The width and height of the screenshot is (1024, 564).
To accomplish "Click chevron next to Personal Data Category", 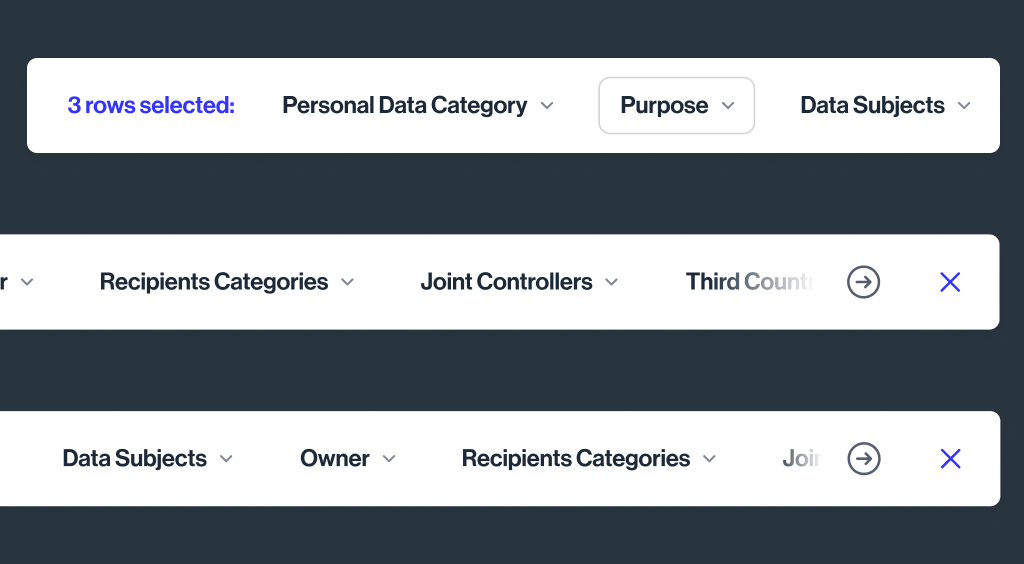I will click(x=547, y=106).
